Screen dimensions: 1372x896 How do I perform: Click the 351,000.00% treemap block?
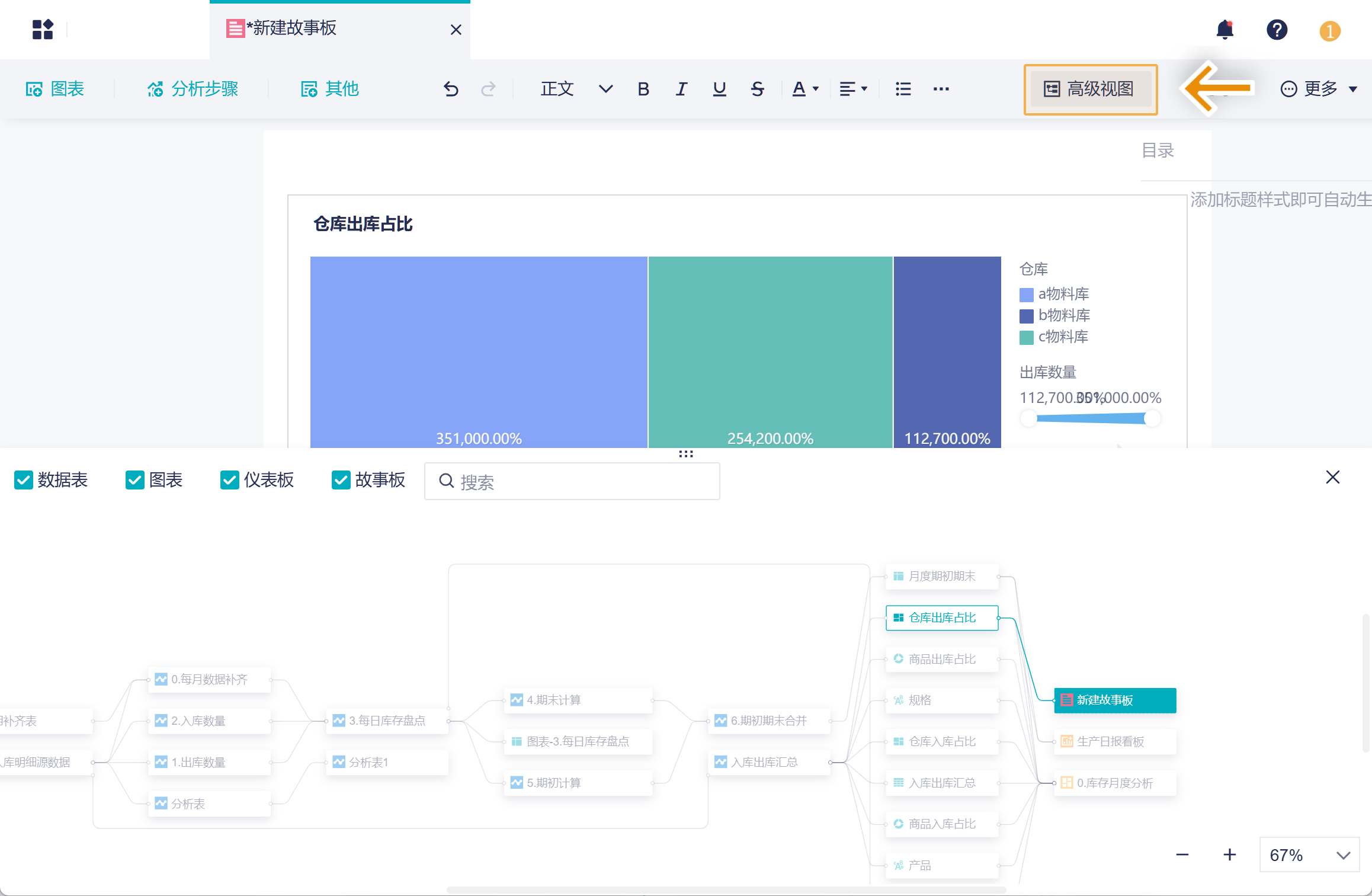pyautogui.click(x=479, y=352)
